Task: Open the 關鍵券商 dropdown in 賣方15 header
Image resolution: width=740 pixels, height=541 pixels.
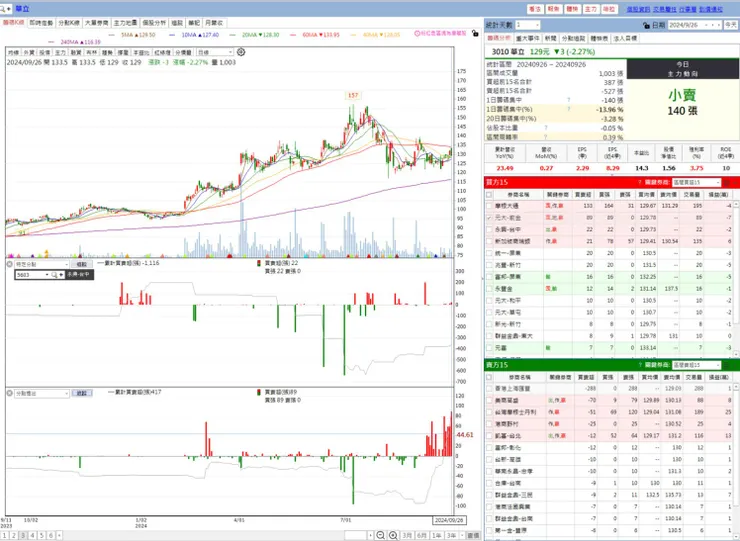Action: click(696, 365)
